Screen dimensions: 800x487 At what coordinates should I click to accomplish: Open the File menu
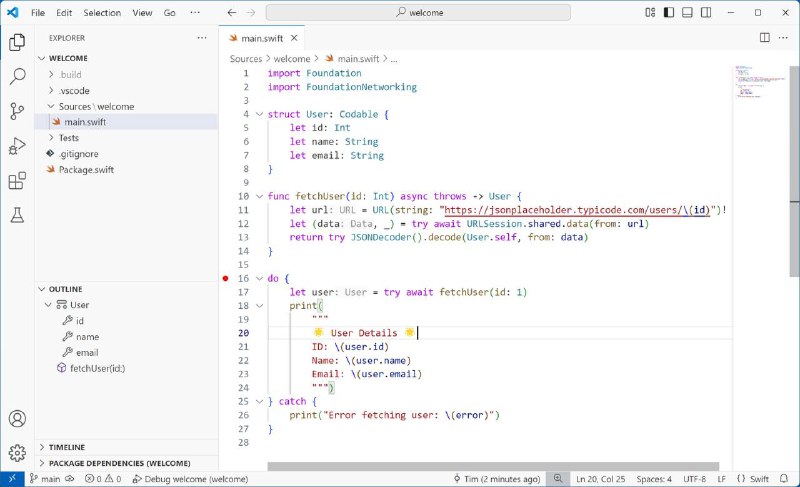point(38,13)
